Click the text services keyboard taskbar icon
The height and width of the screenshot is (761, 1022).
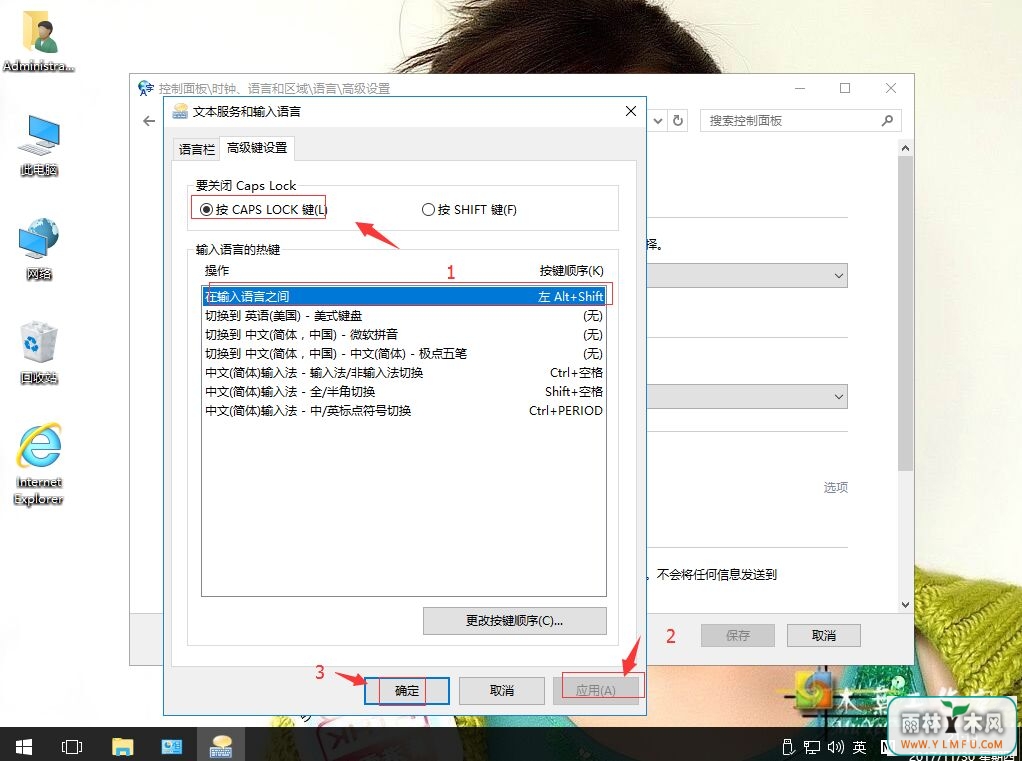(221, 747)
